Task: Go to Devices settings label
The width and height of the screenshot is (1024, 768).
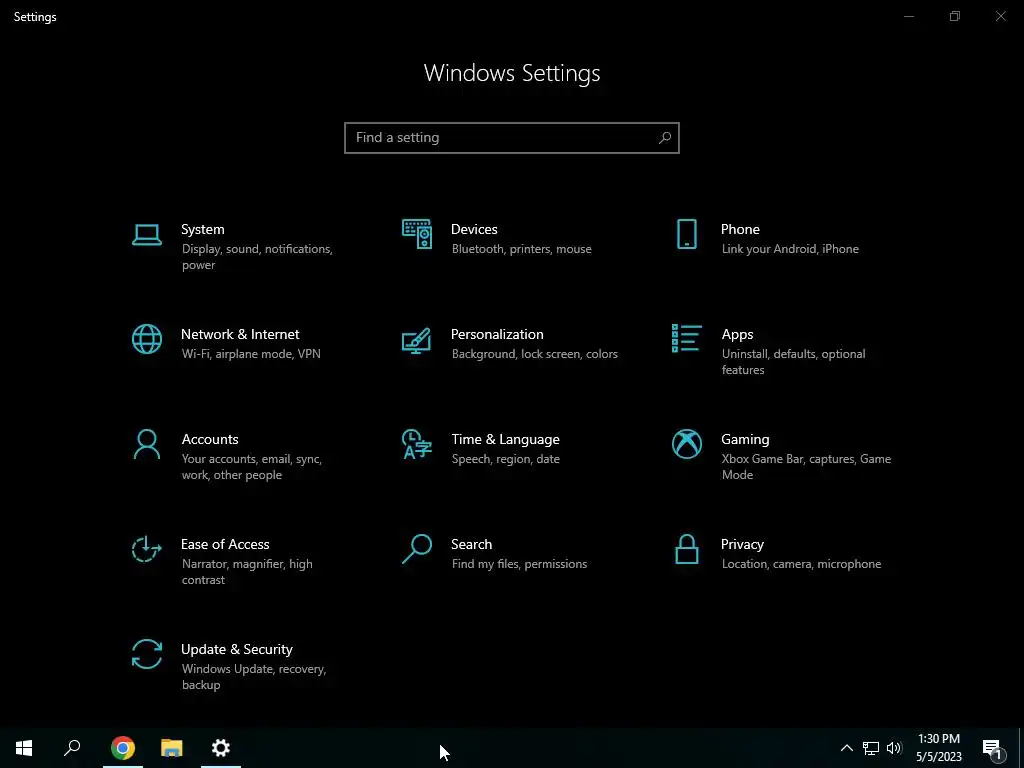Action: pyautogui.click(x=474, y=229)
